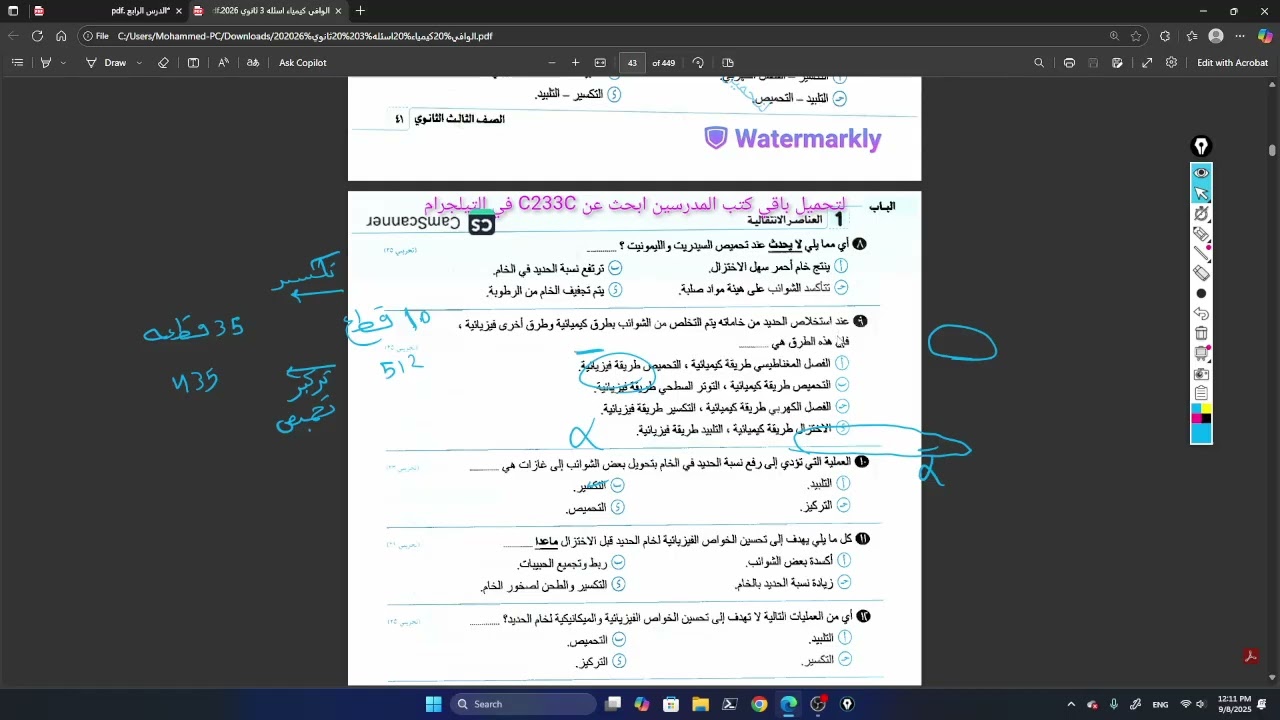Click the page number field showing 43
This screenshot has width=1280, height=720.
tap(632, 62)
